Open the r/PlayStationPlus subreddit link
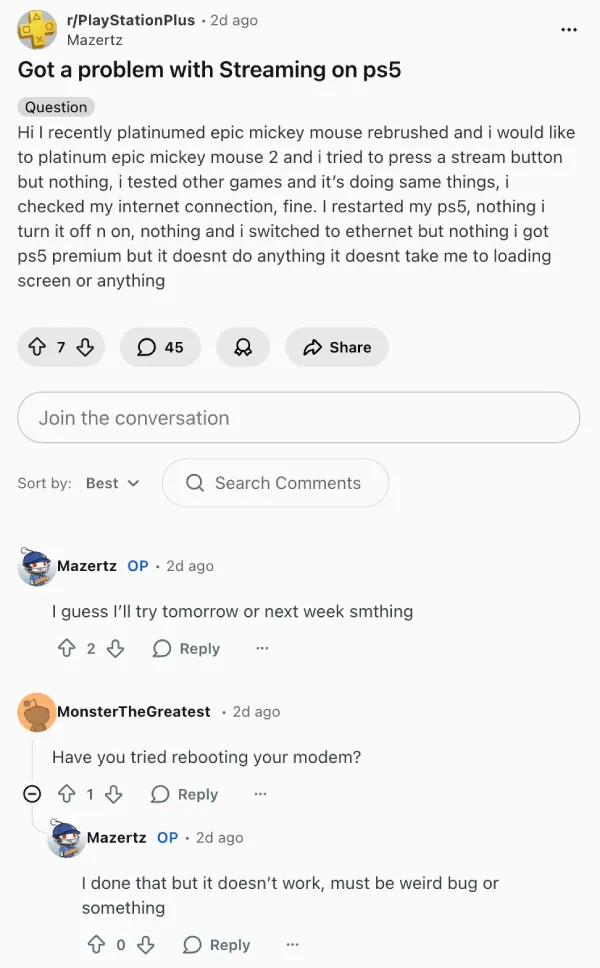600x968 pixels. (x=131, y=20)
